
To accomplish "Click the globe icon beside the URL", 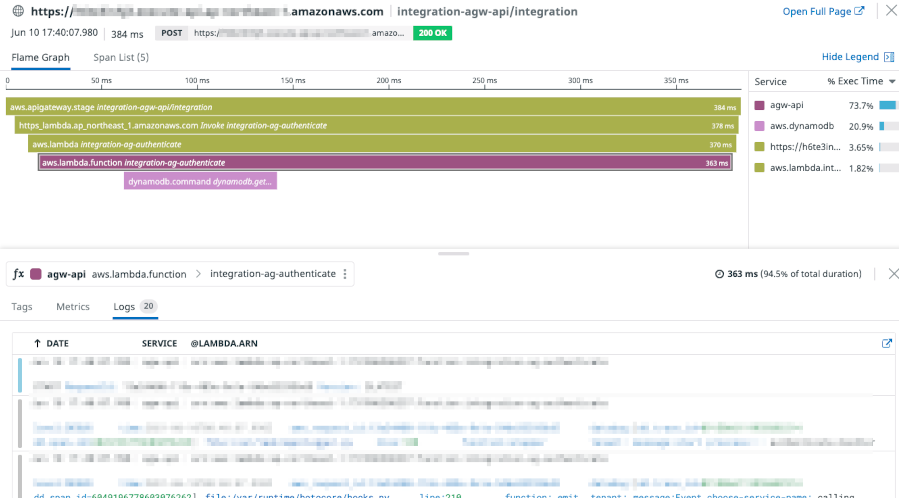I will pos(18,11).
